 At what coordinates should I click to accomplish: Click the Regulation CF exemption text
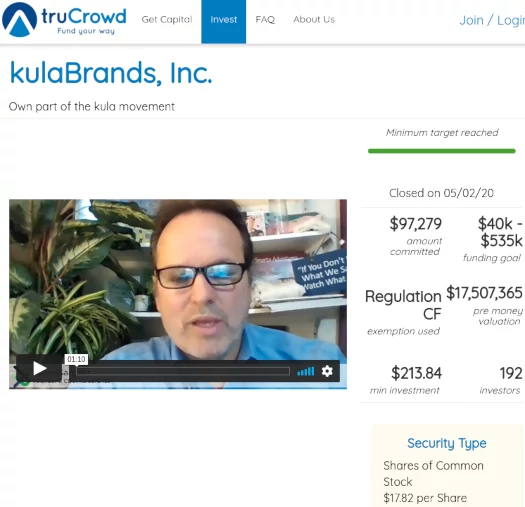(x=403, y=305)
